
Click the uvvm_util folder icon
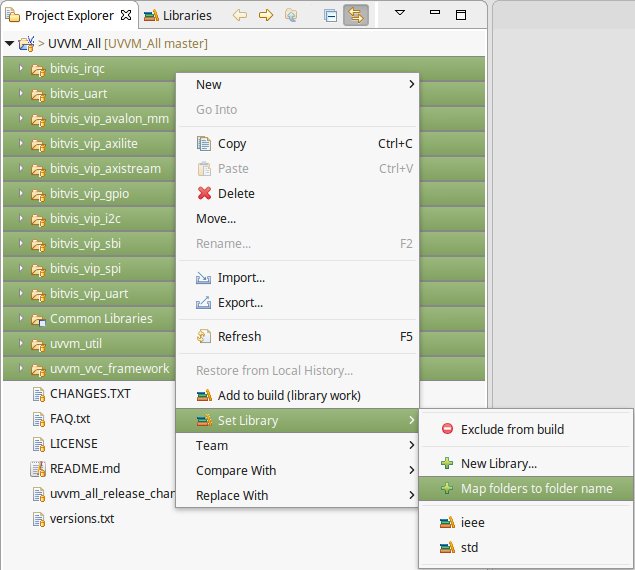[38, 345]
